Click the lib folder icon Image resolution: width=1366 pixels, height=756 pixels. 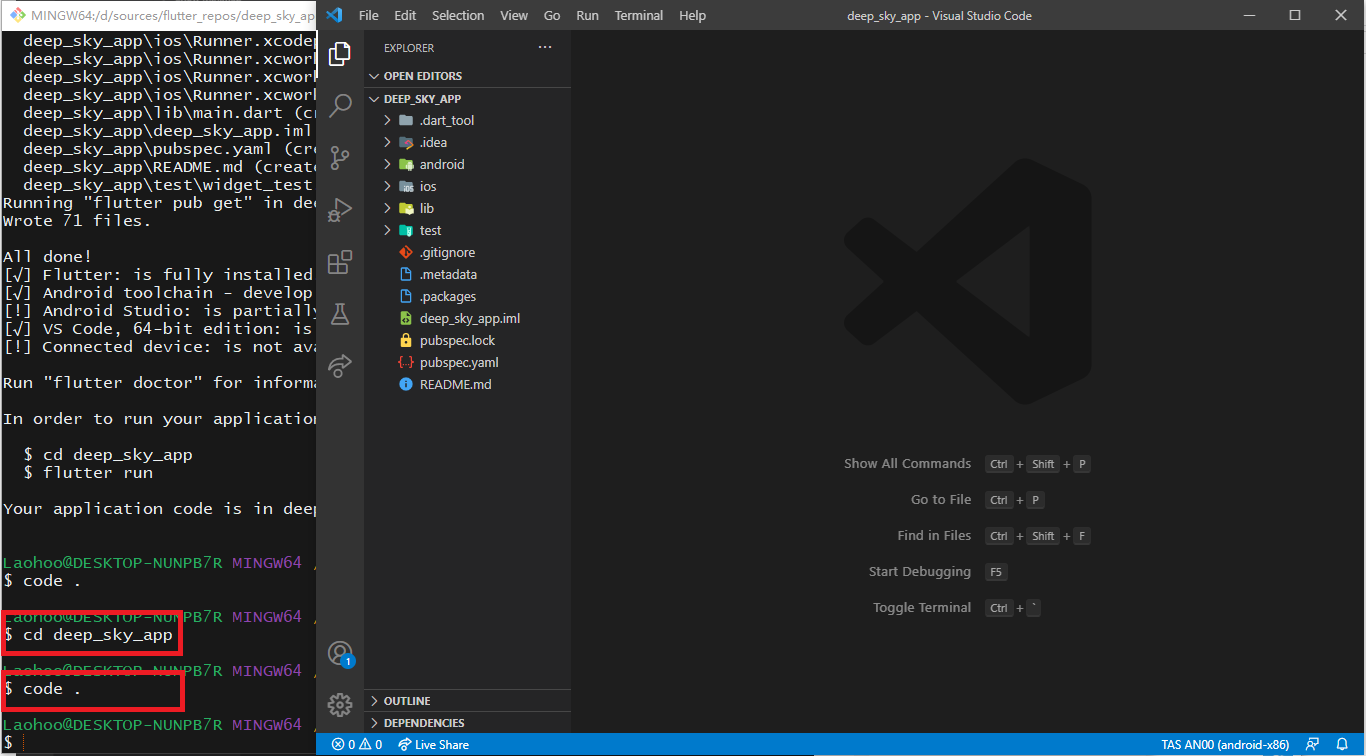tap(406, 208)
